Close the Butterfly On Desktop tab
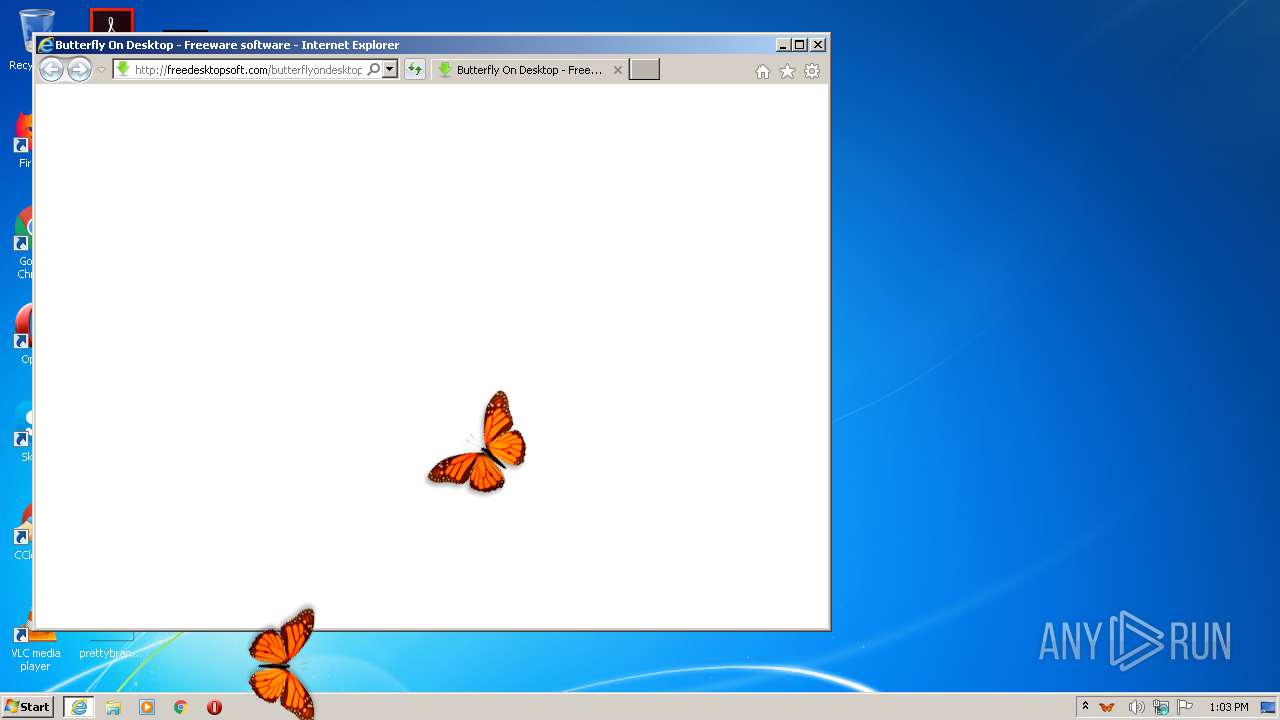 [x=617, y=70]
